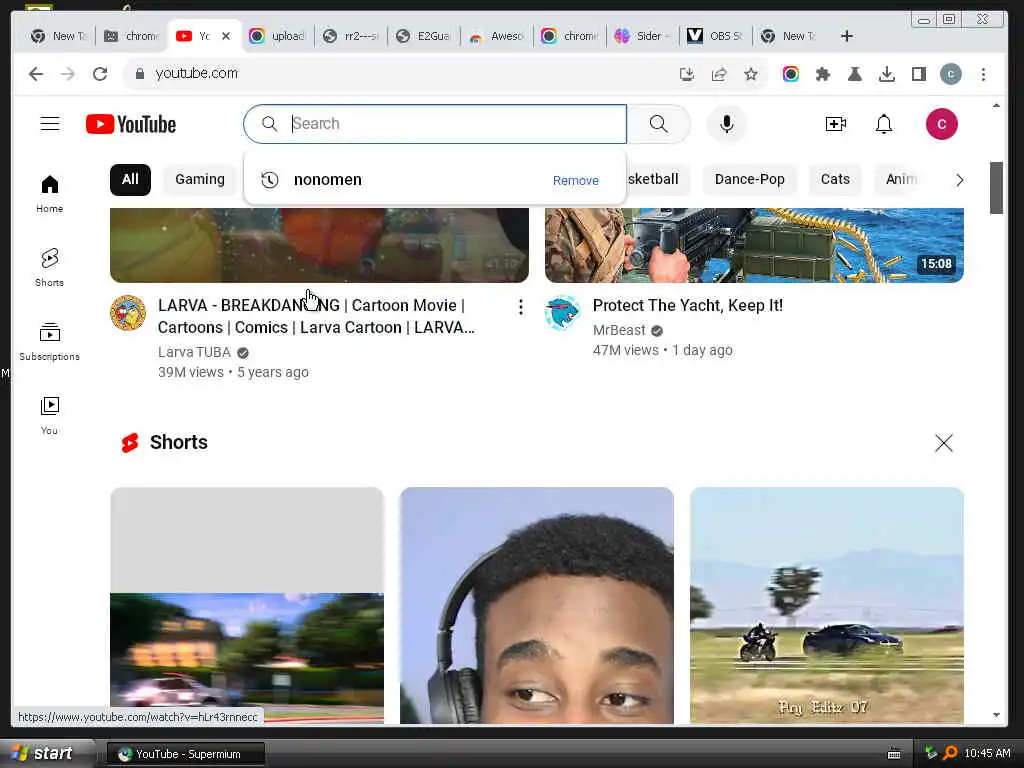The width and height of the screenshot is (1024, 768).
Task: Click the Shorts section heading
Action: coord(178,442)
